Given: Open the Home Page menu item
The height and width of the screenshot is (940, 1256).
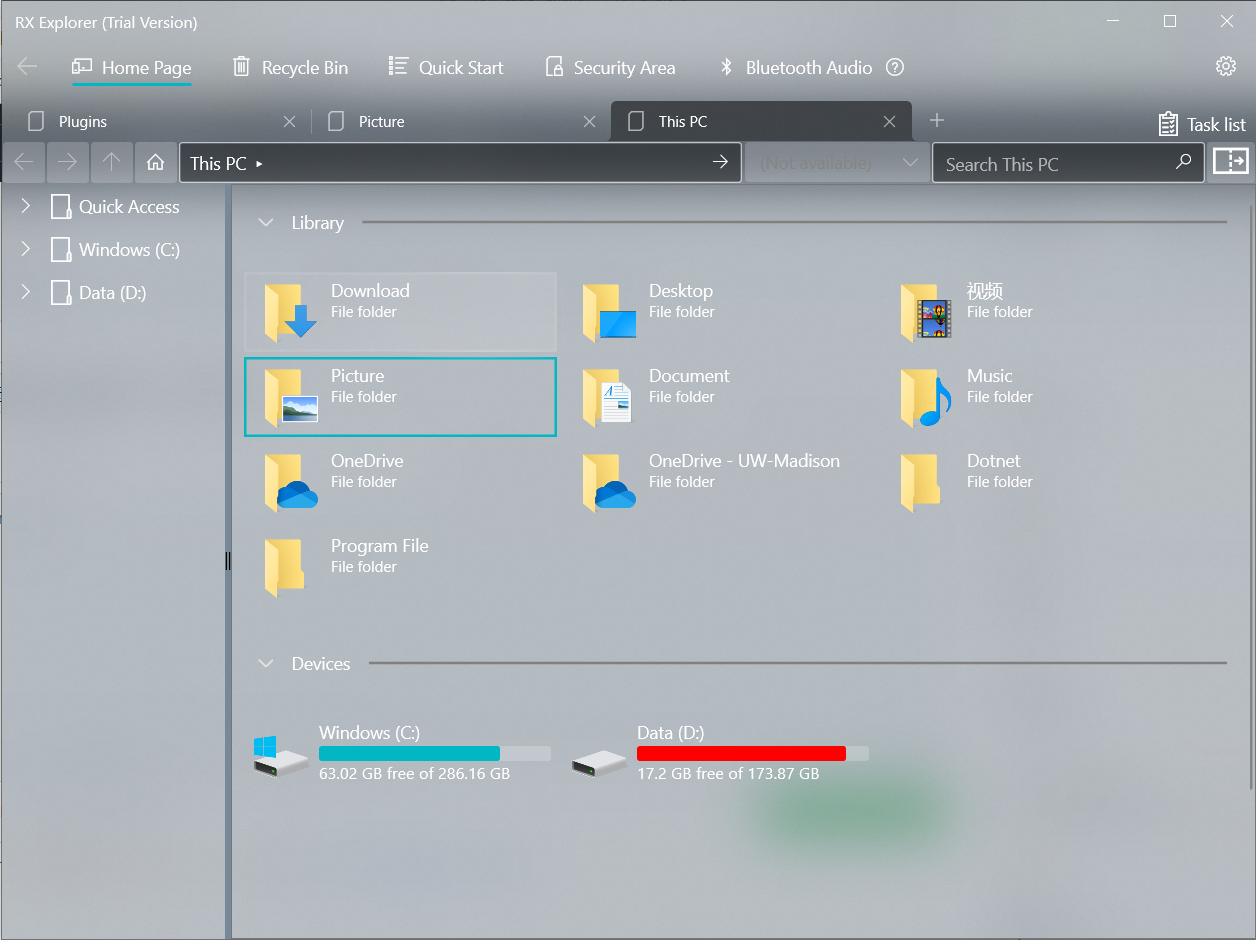Looking at the screenshot, I should (131, 67).
